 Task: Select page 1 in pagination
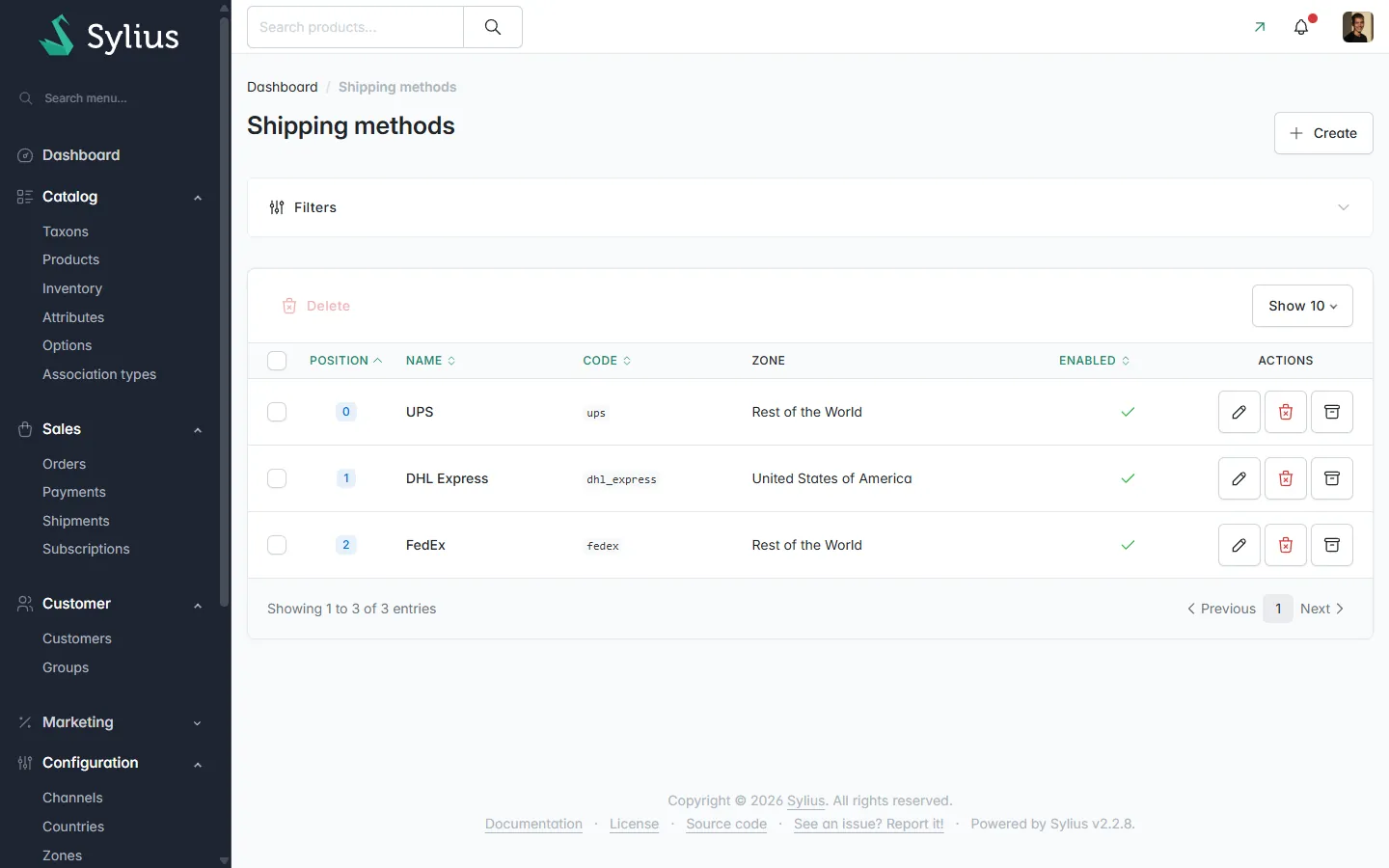1278,609
